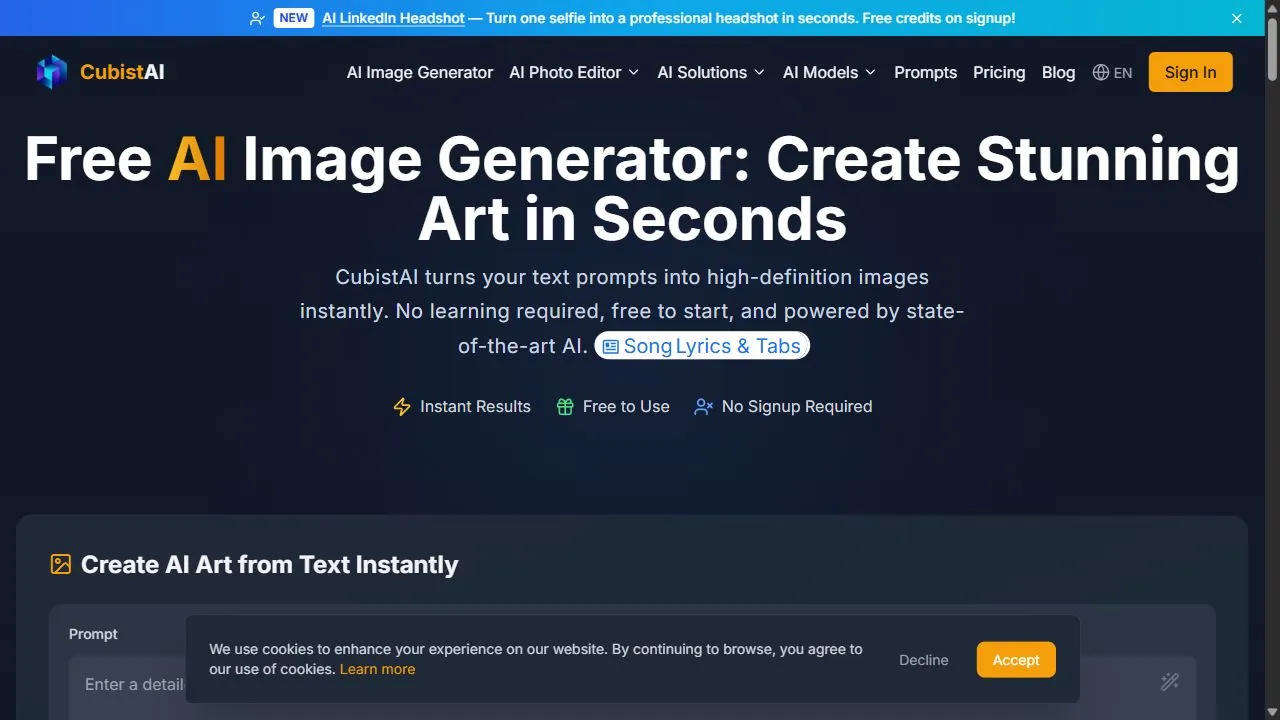The image size is (1280, 720).
Task: Click the image icon beside Create AI Art heading
Action: coord(61,564)
